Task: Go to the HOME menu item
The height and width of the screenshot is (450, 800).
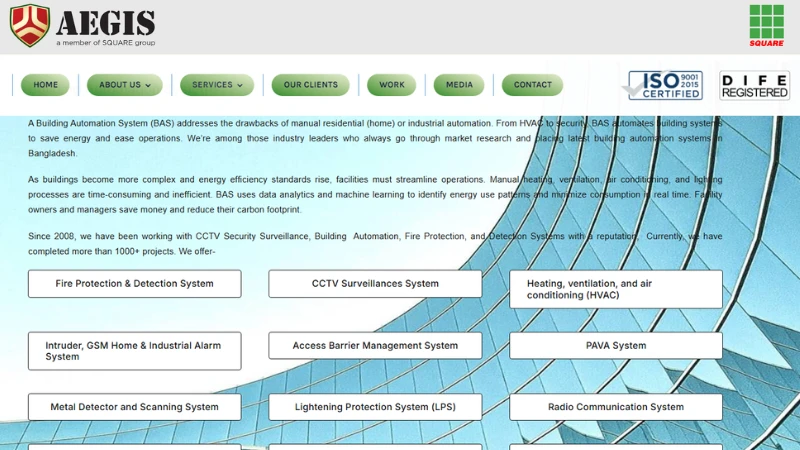Action: (x=45, y=85)
